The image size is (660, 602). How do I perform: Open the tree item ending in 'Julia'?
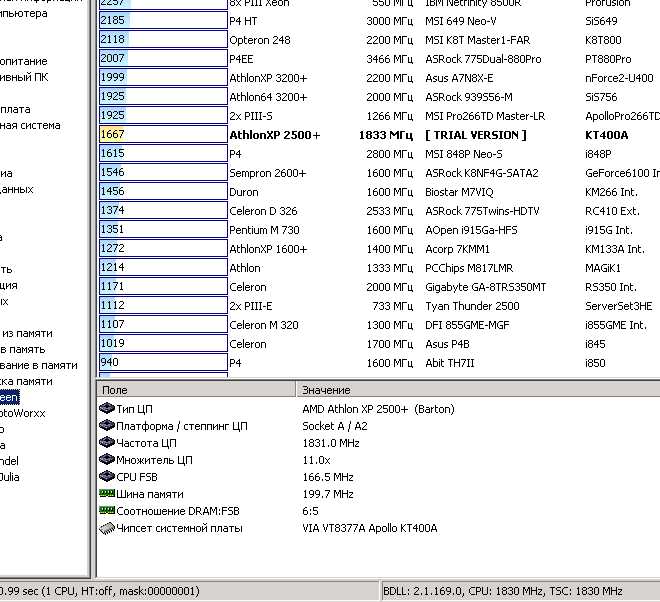tap(10, 477)
